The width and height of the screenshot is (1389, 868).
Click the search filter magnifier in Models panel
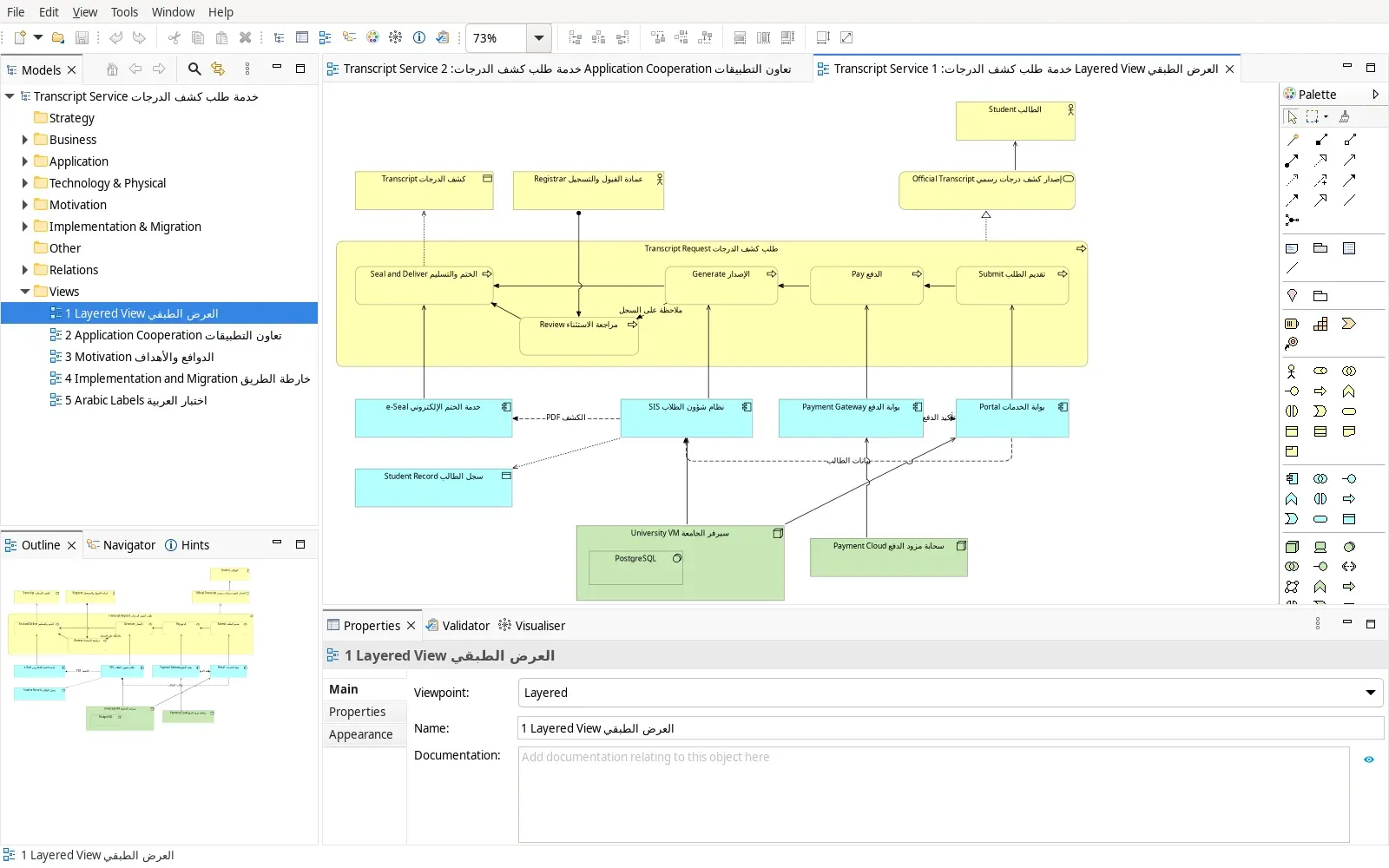pos(194,69)
